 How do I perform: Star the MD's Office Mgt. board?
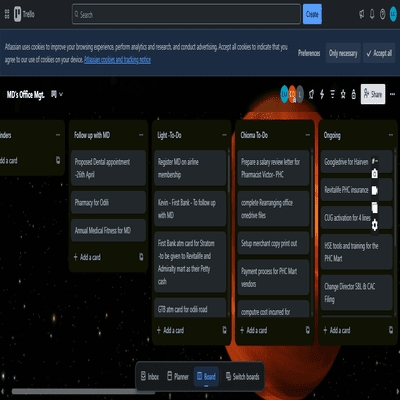(x=343, y=94)
